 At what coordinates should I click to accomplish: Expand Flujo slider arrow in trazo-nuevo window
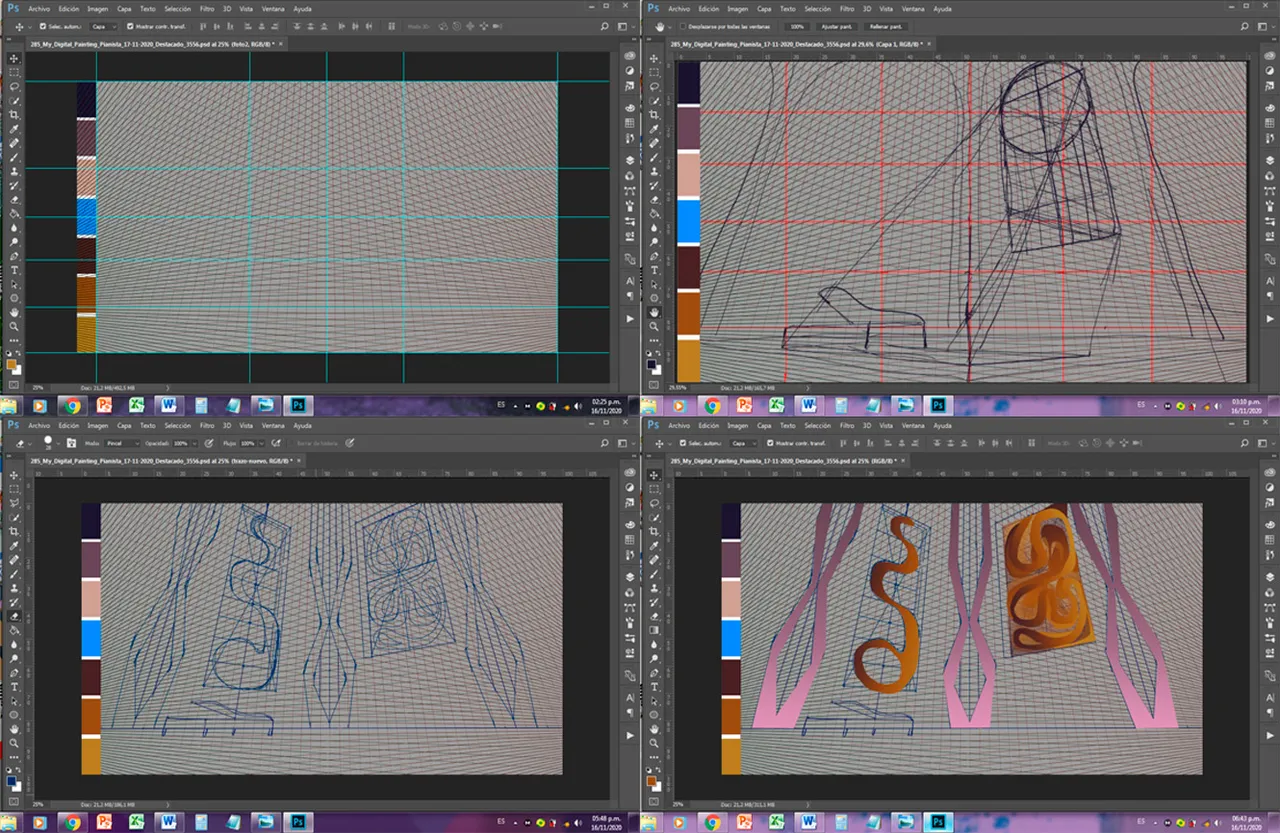tap(261, 443)
